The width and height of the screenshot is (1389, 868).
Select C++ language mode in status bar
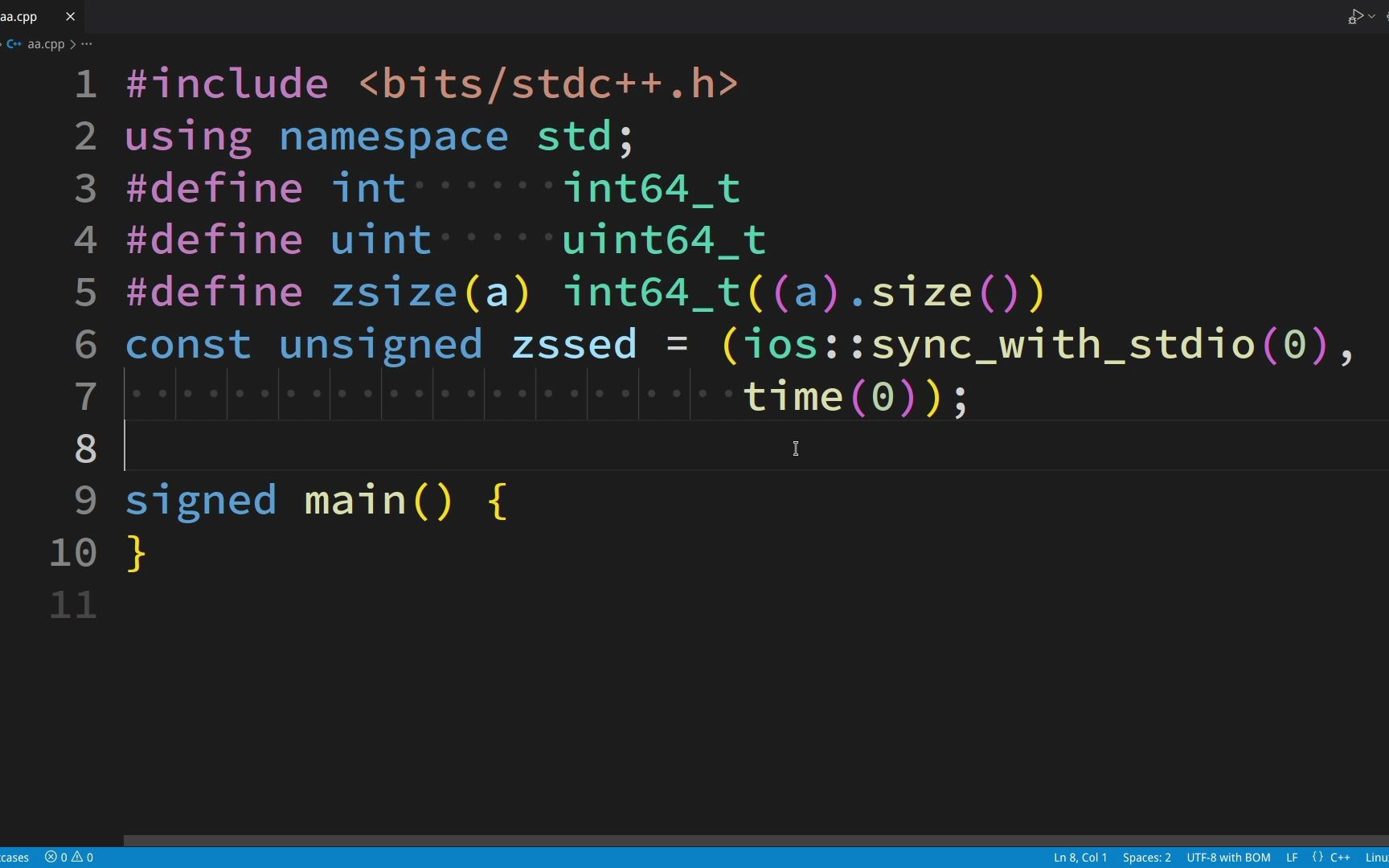(x=1340, y=858)
